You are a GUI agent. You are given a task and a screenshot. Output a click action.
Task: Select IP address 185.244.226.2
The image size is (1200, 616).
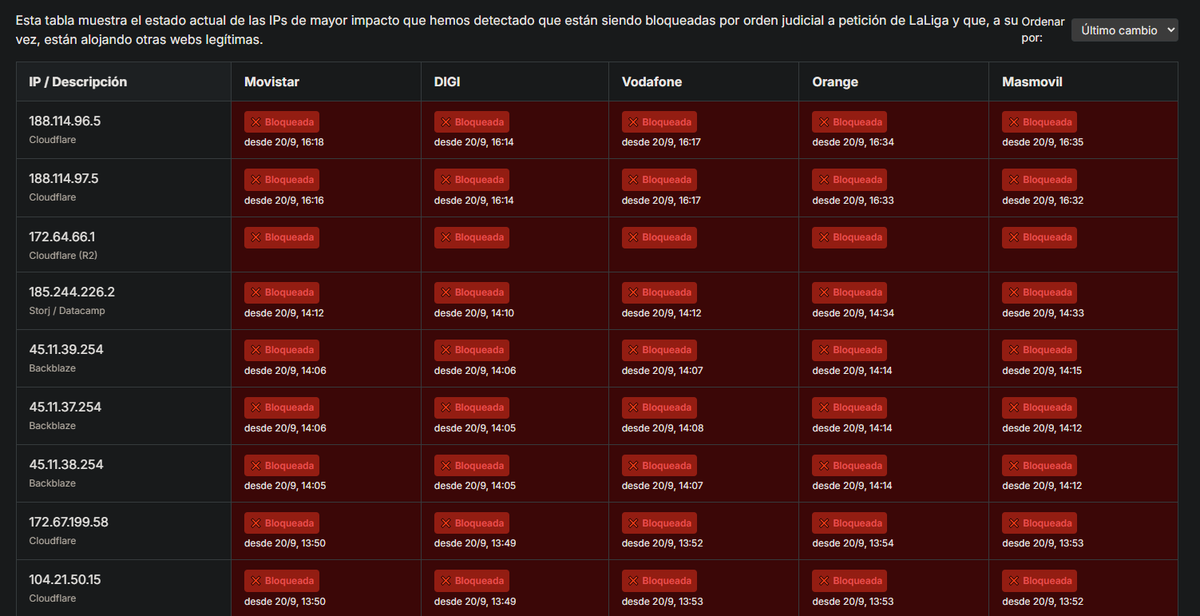(x=72, y=292)
